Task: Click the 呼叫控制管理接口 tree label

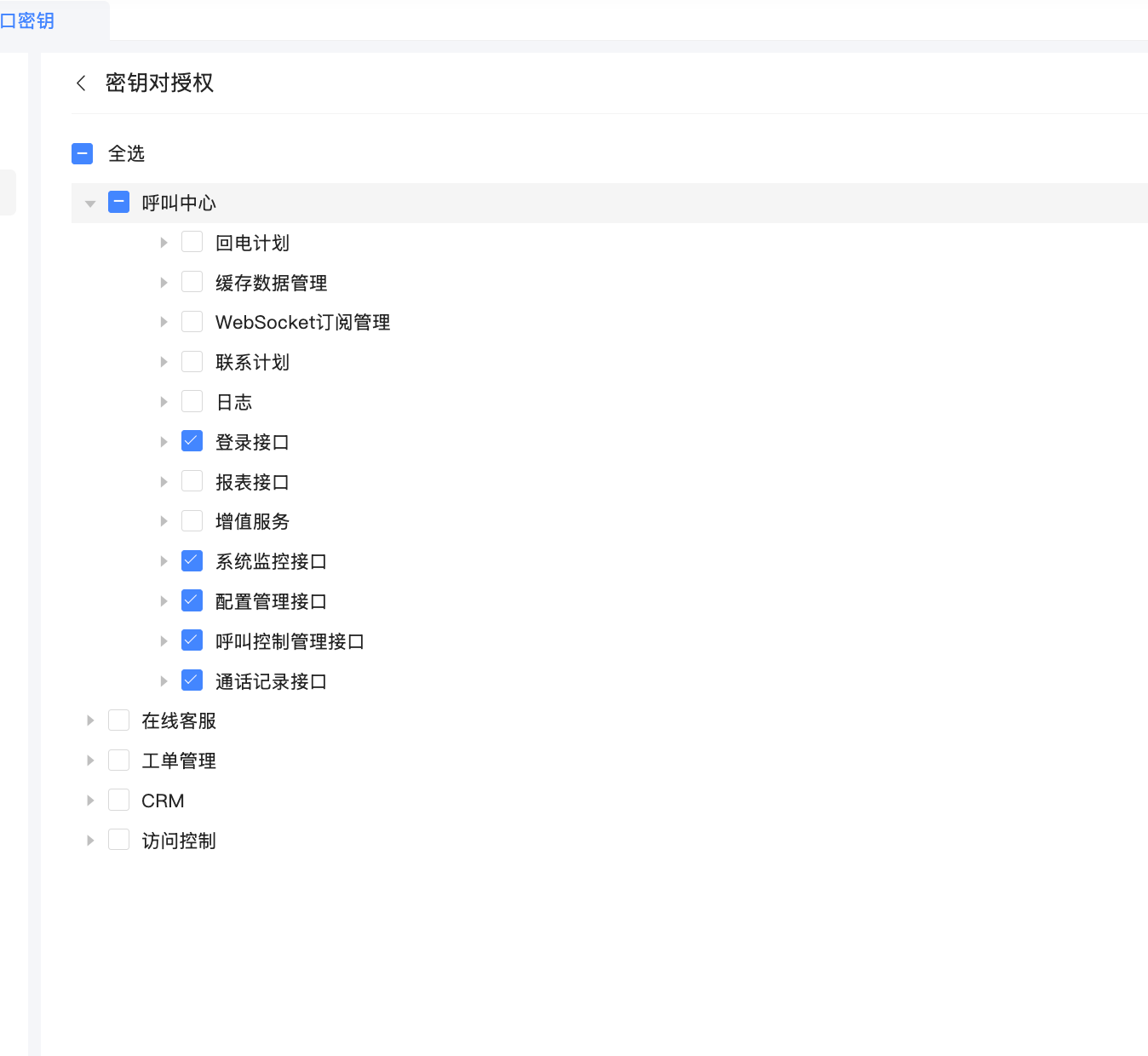Action: (290, 641)
